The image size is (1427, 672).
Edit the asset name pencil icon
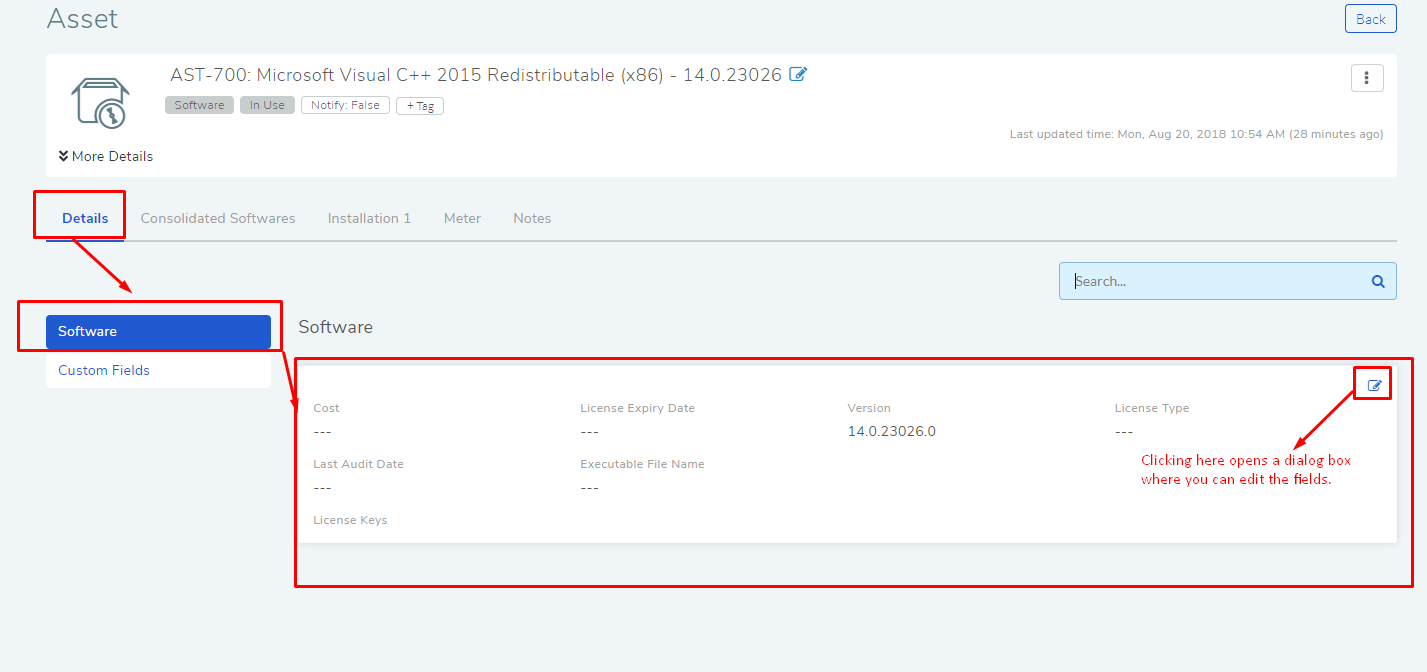798,74
